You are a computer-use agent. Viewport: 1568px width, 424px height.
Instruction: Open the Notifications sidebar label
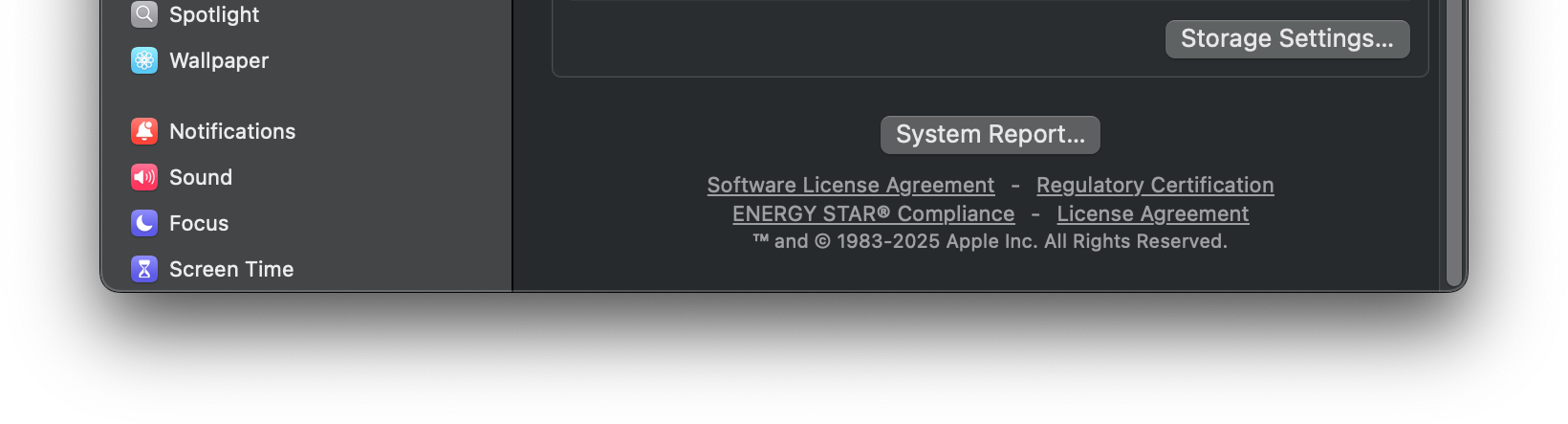point(232,131)
